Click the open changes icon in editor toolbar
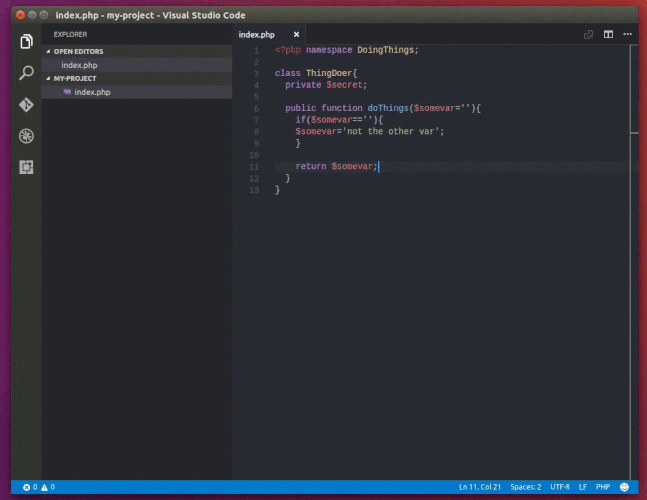This screenshot has height=500, width=647. [x=588, y=34]
